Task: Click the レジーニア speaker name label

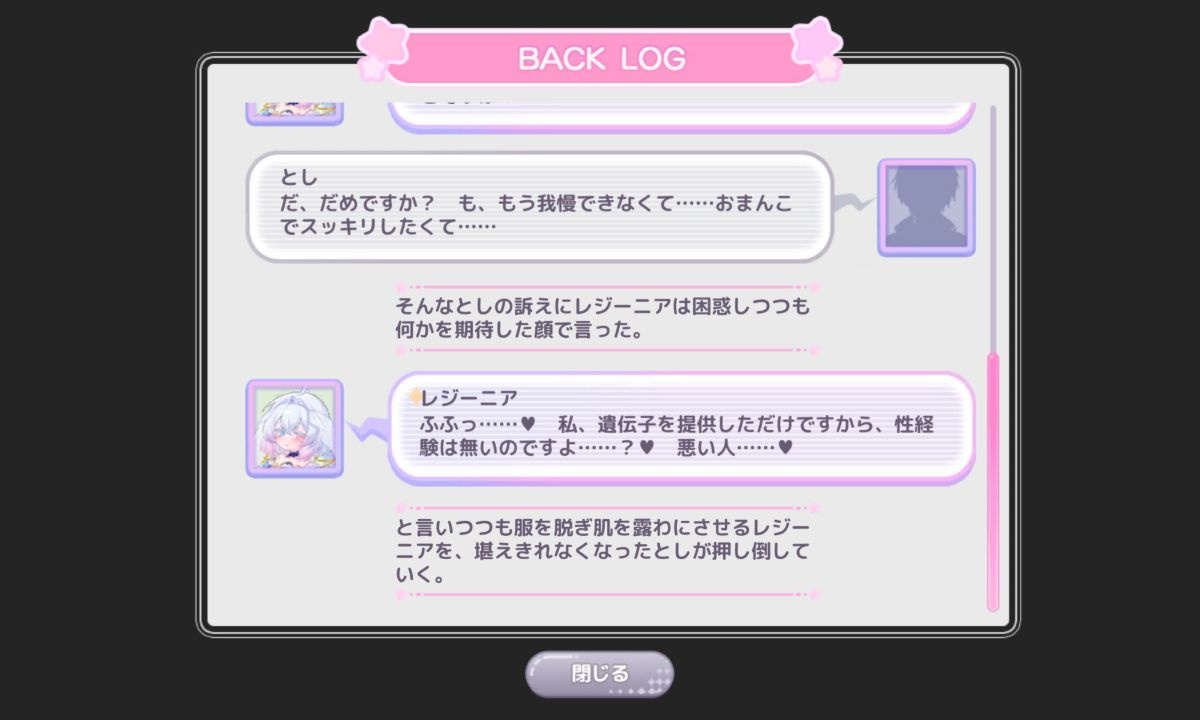Action: coord(470,397)
